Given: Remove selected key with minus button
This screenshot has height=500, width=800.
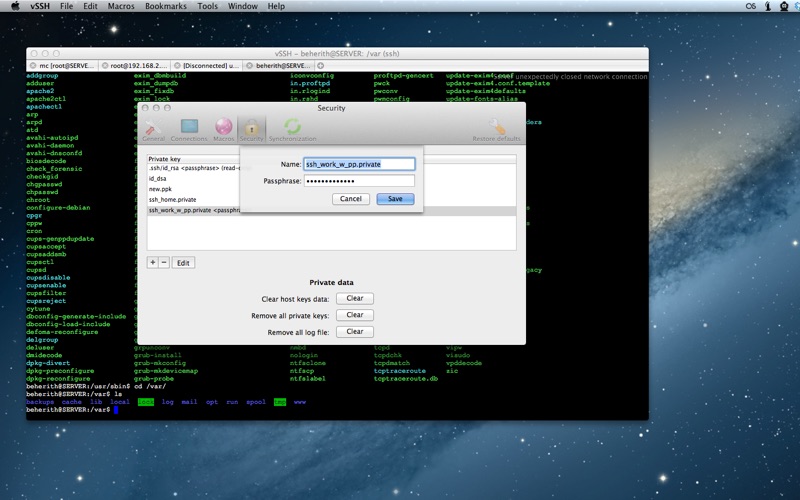Looking at the screenshot, I should coord(164,262).
